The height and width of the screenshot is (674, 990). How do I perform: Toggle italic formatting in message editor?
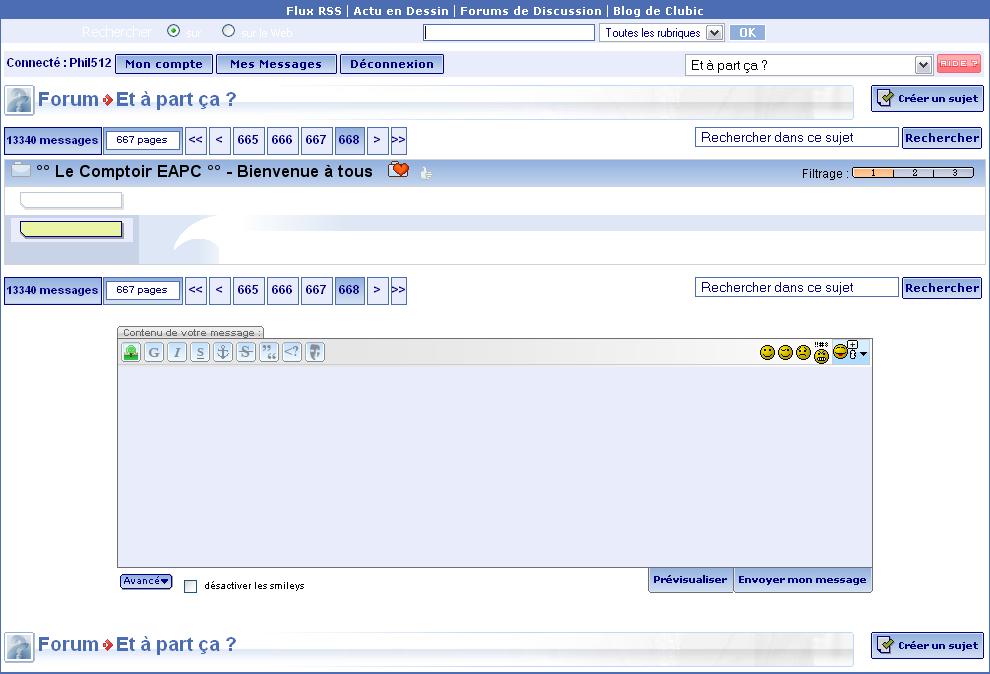pos(177,352)
